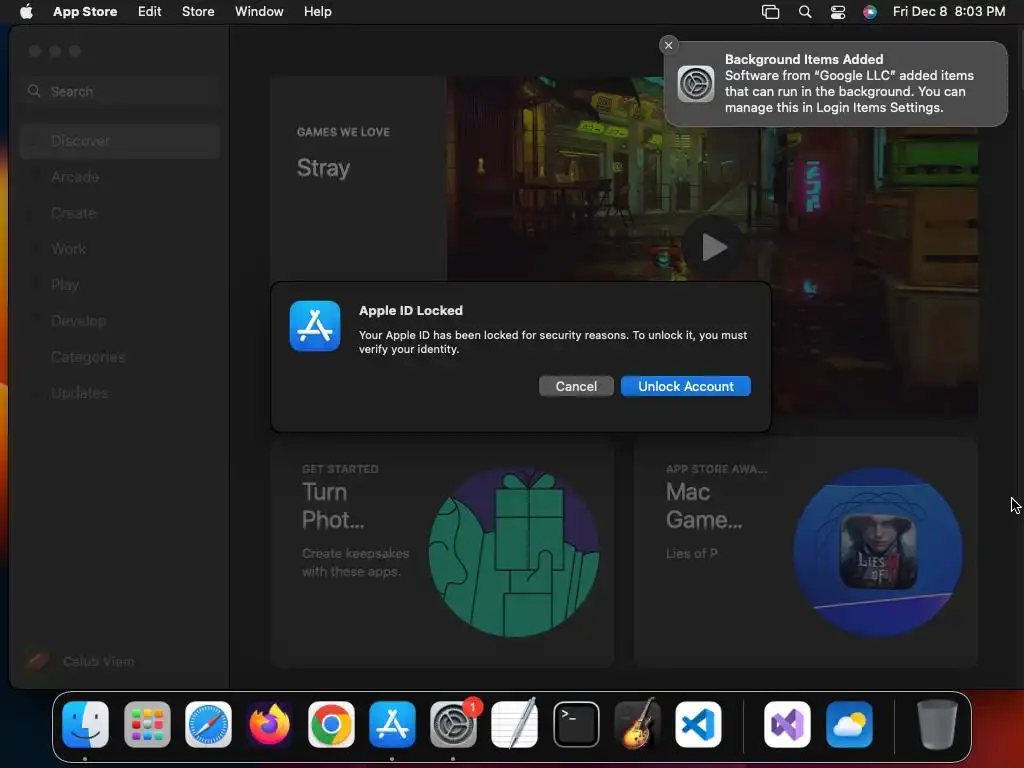This screenshot has height=768, width=1024.
Task: Open the Edit menu
Action: click(x=150, y=11)
